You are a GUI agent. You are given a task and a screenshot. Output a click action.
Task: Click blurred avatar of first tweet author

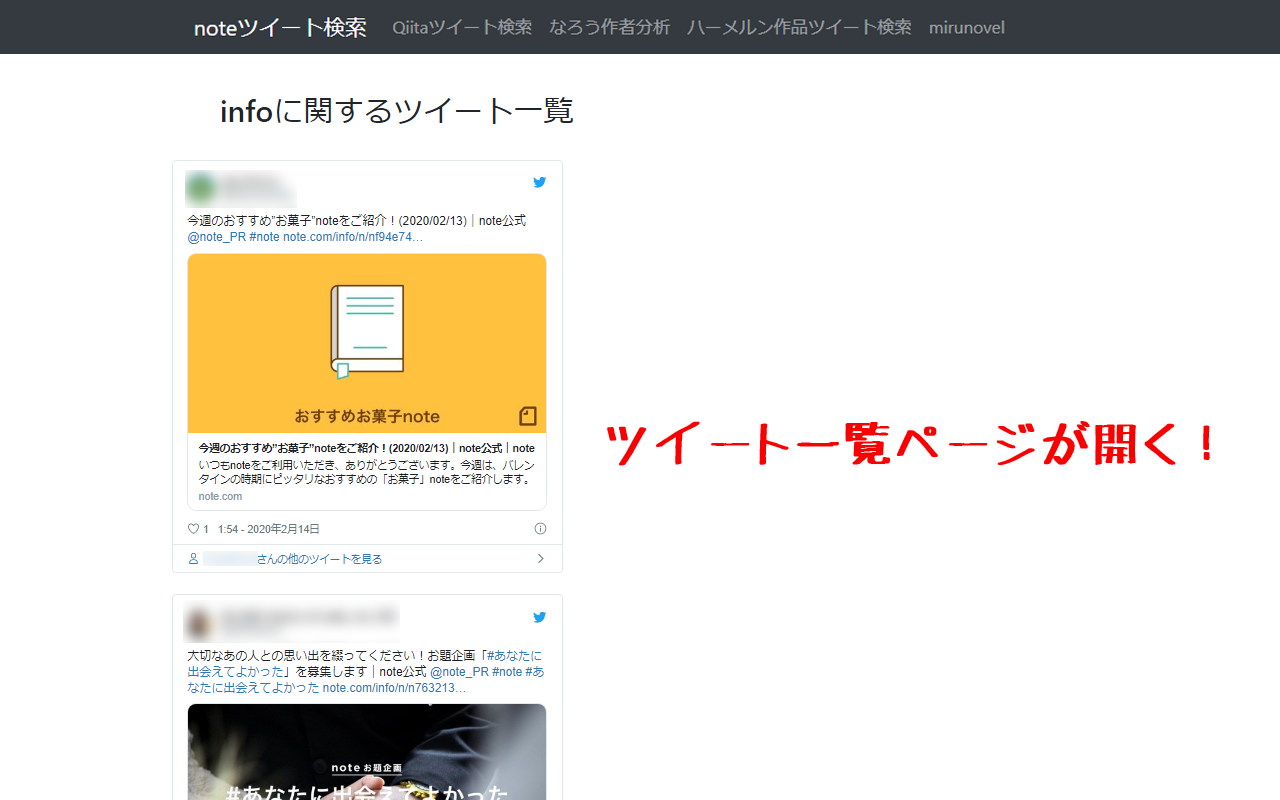(x=200, y=187)
